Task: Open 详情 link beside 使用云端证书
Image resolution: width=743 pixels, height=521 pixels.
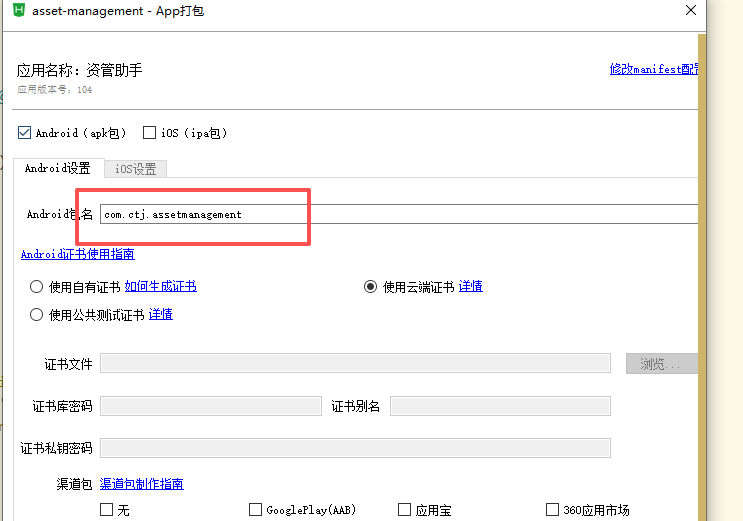Action: (470, 286)
